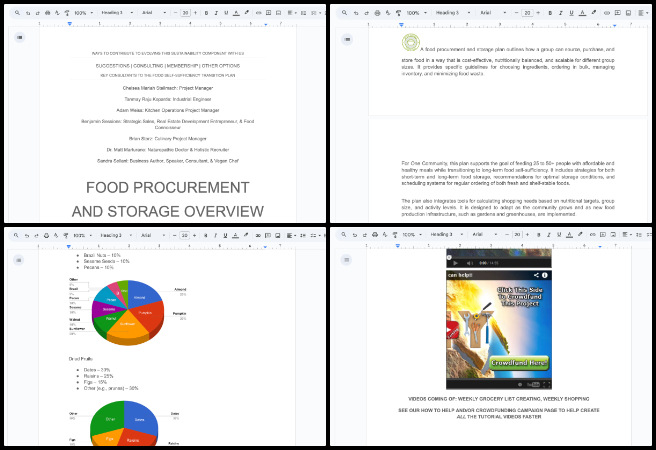Click play button on the upper video
Screen dimensions: 656x450
(x=456, y=263)
